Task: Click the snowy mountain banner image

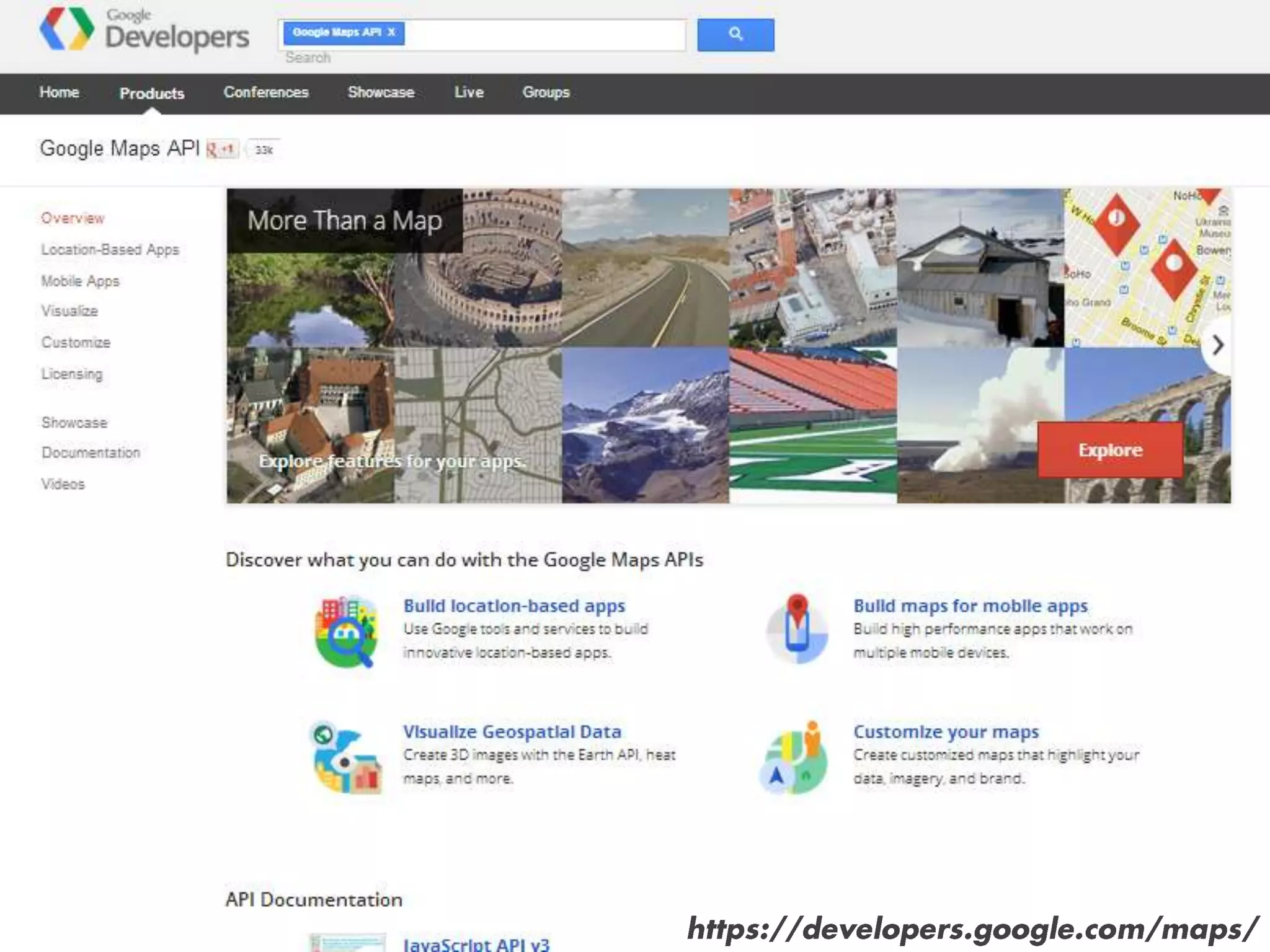Action: click(x=646, y=425)
